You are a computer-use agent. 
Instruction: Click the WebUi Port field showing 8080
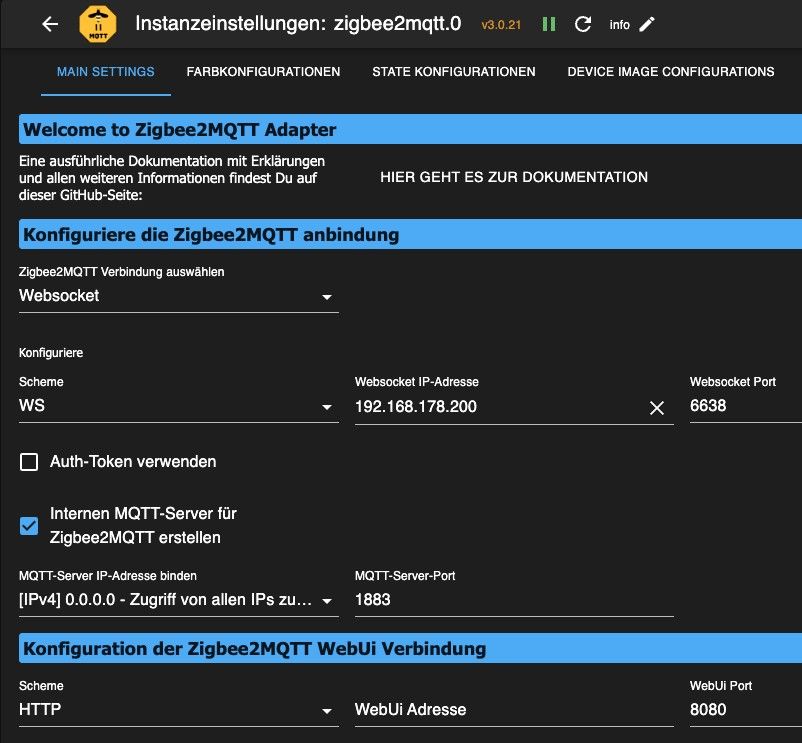pyautogui.click(x=745, y=710)
